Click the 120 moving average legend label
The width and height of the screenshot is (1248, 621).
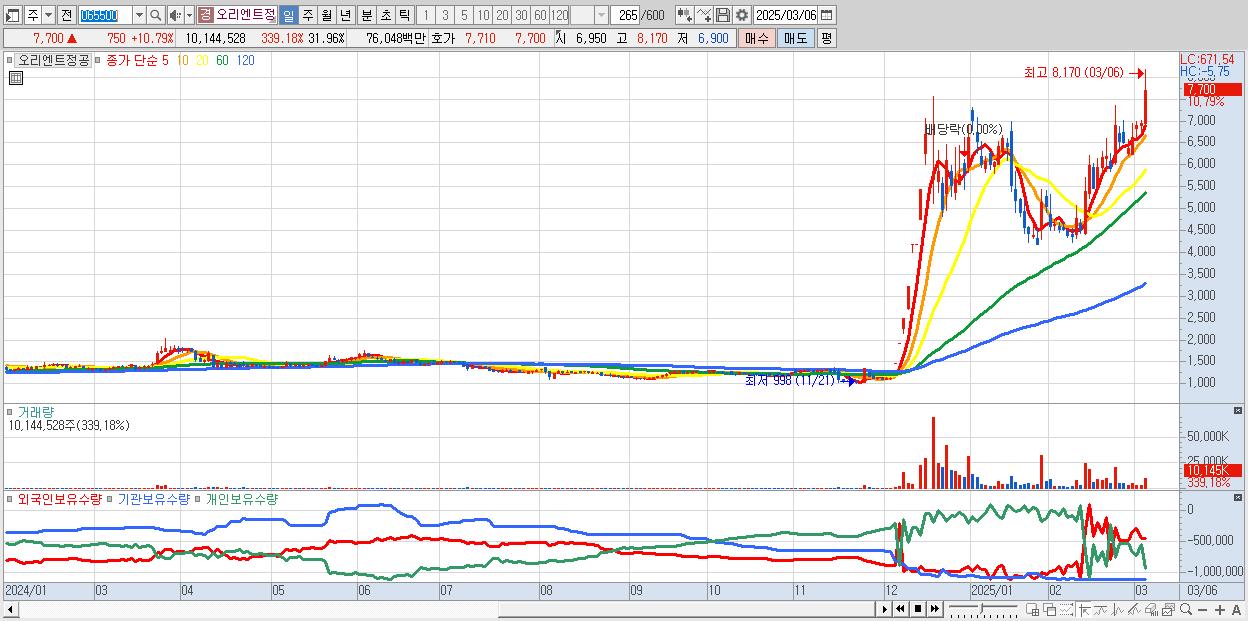245,60
